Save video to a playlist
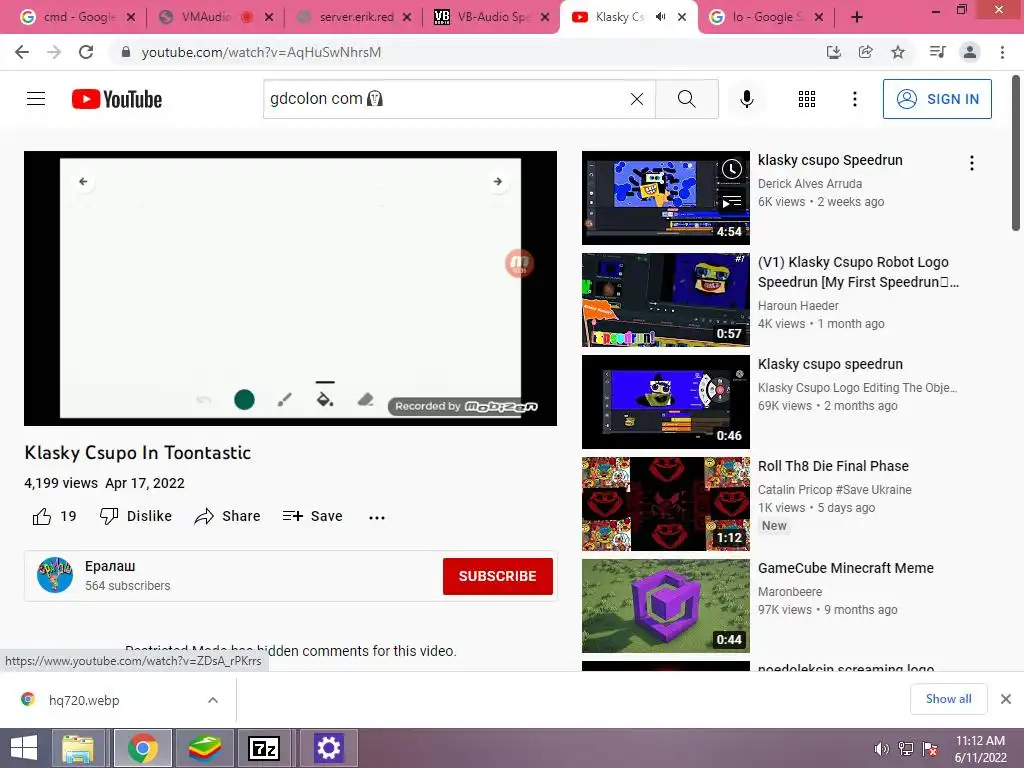1024x768 pixels. (312, 516)
